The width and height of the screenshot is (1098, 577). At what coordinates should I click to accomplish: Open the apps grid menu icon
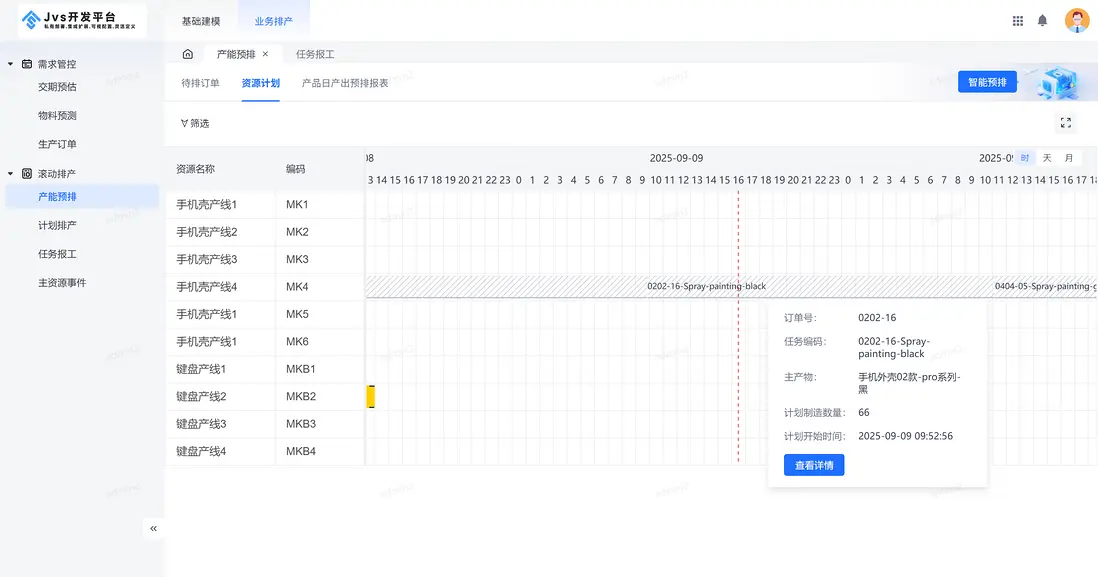click(1017, 21)
